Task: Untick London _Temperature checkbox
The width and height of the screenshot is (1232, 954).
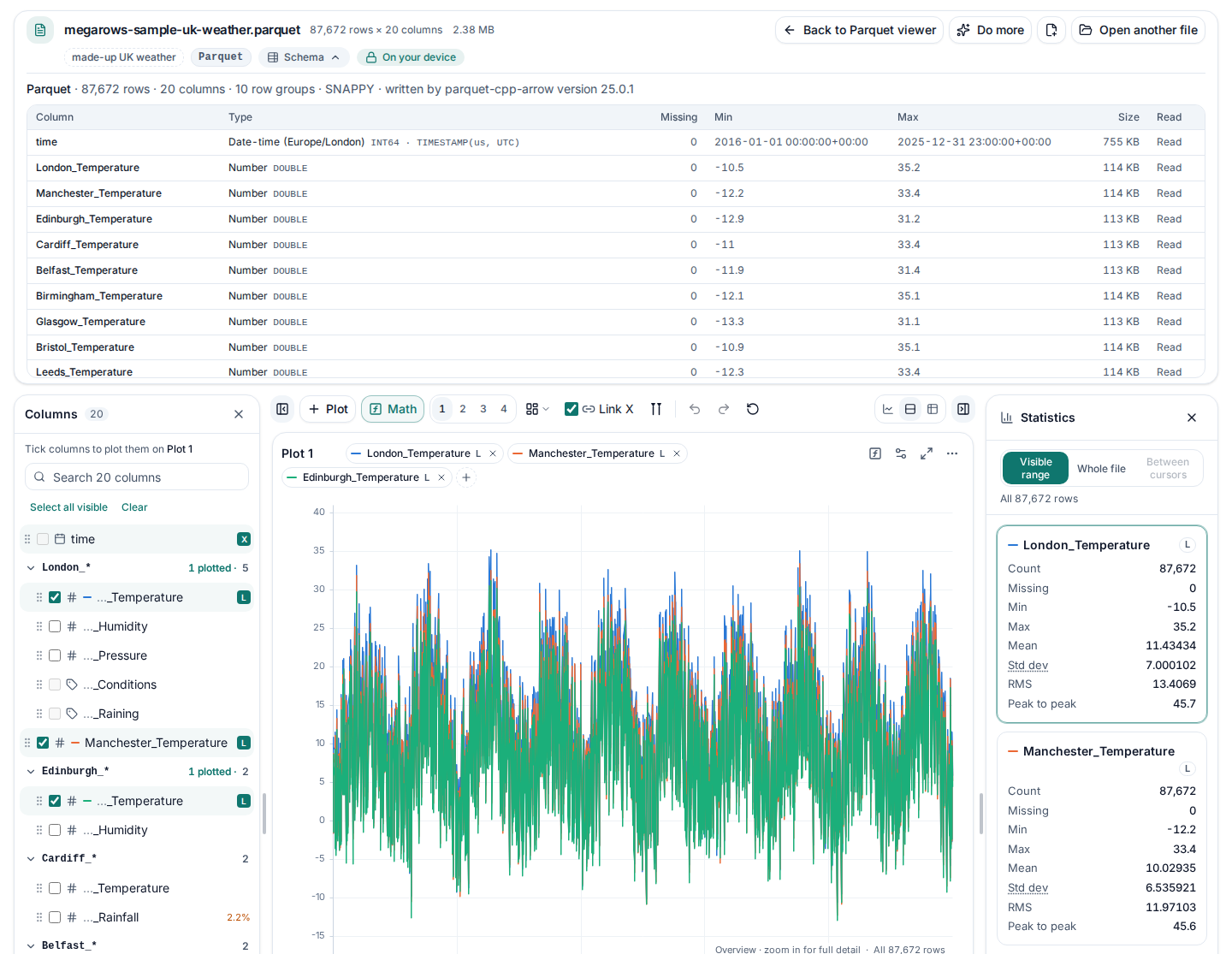Action: (55, 597)
